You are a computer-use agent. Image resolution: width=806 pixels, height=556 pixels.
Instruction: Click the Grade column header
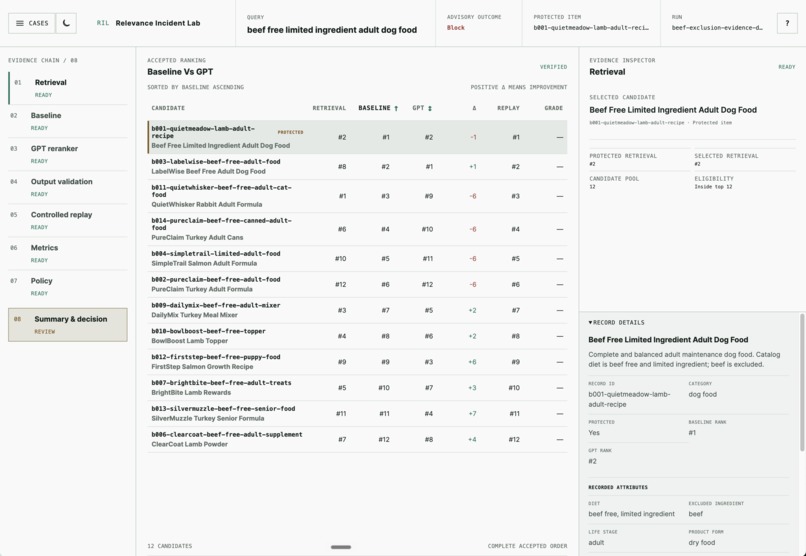coord(554,108)
